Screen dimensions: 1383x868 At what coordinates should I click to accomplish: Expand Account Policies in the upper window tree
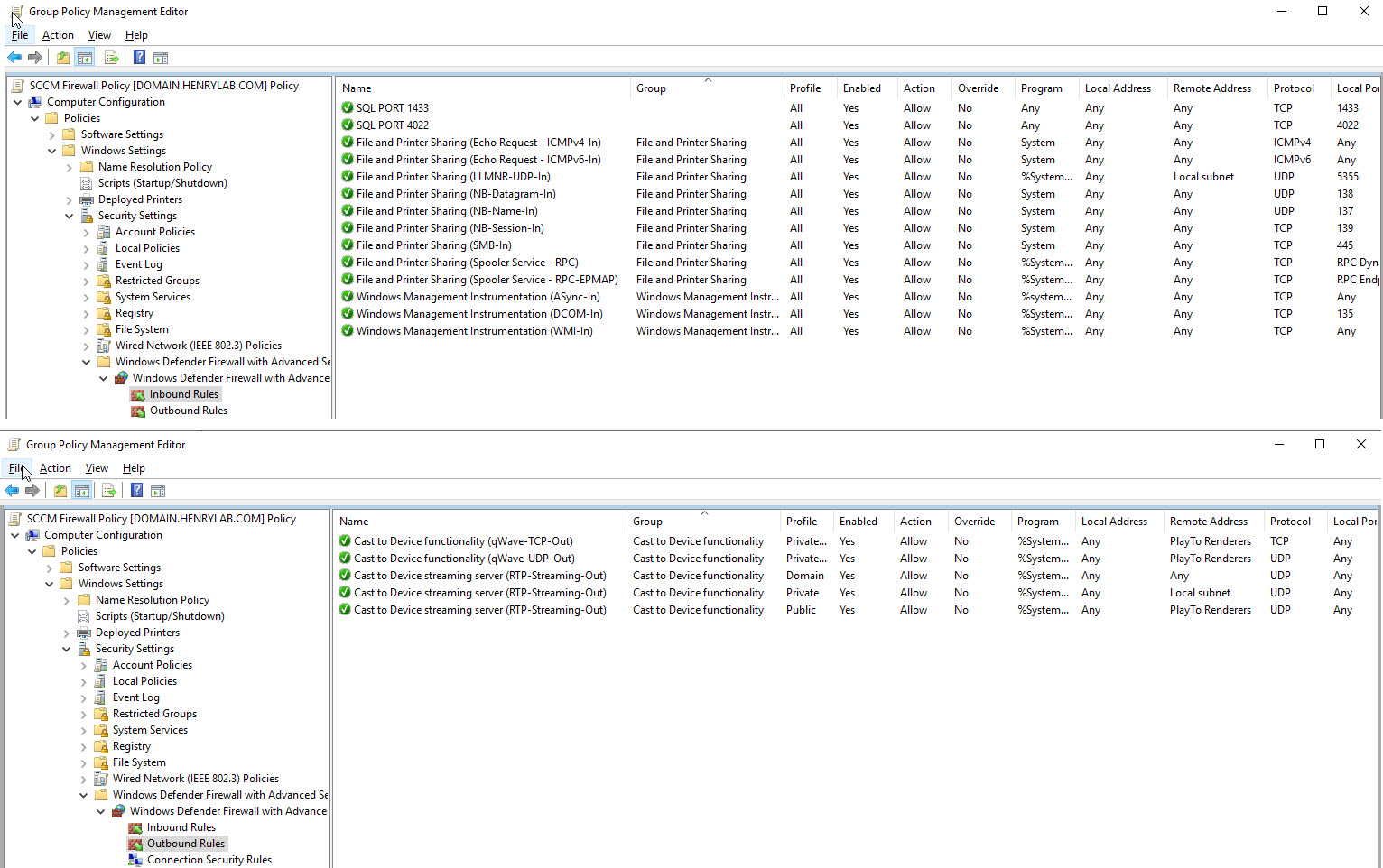pos(87,233)
